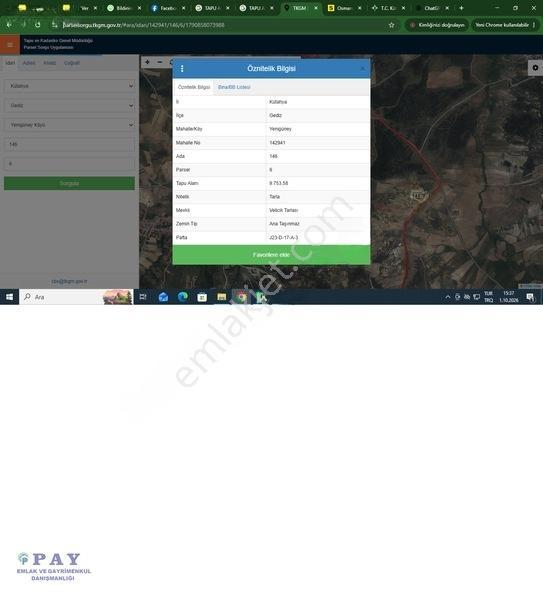Zoom in the map with plus
543x600 pixels.
[x=147, y=62]
